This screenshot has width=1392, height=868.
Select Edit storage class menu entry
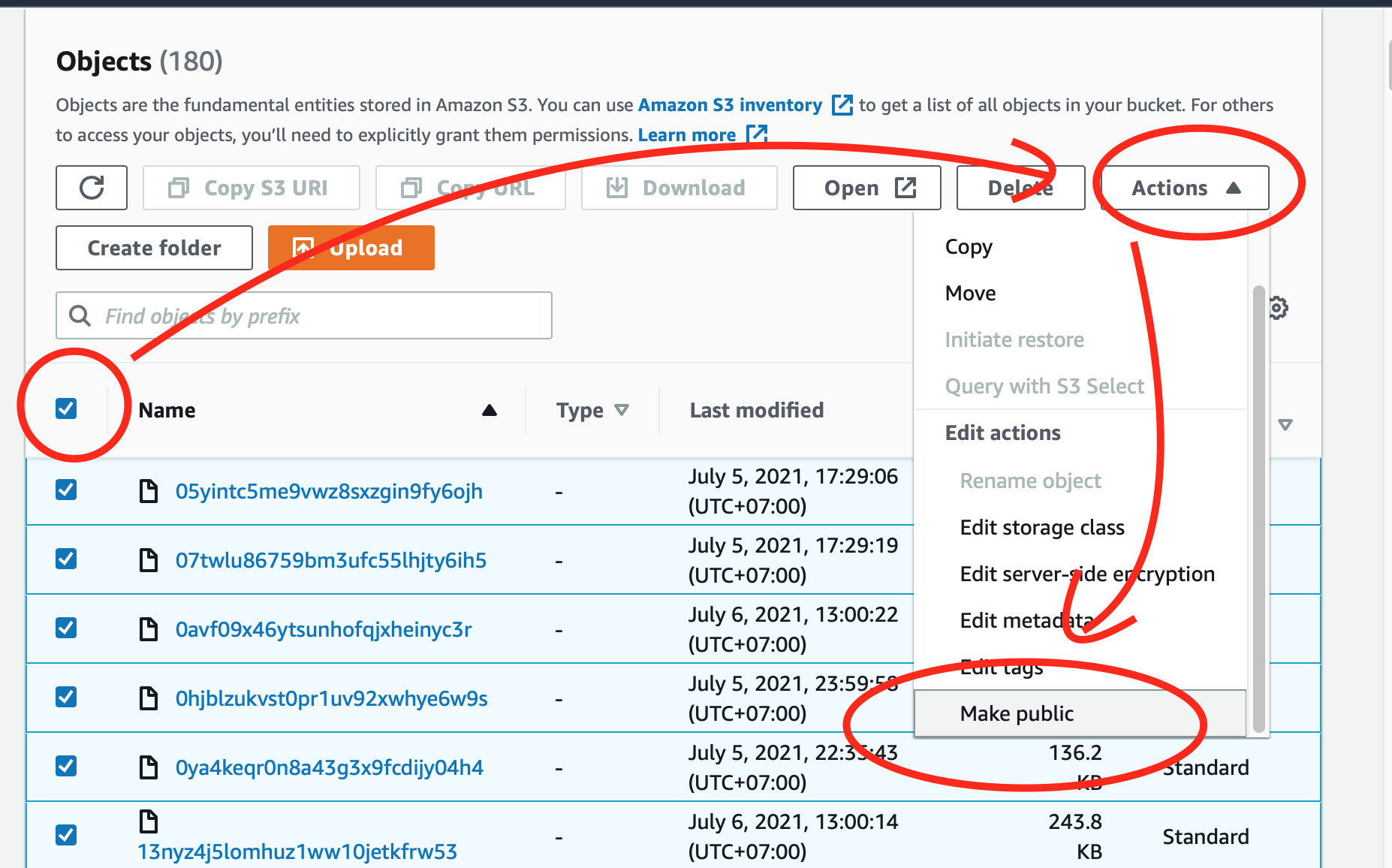pyautogui.click(x=1042, y=527)
